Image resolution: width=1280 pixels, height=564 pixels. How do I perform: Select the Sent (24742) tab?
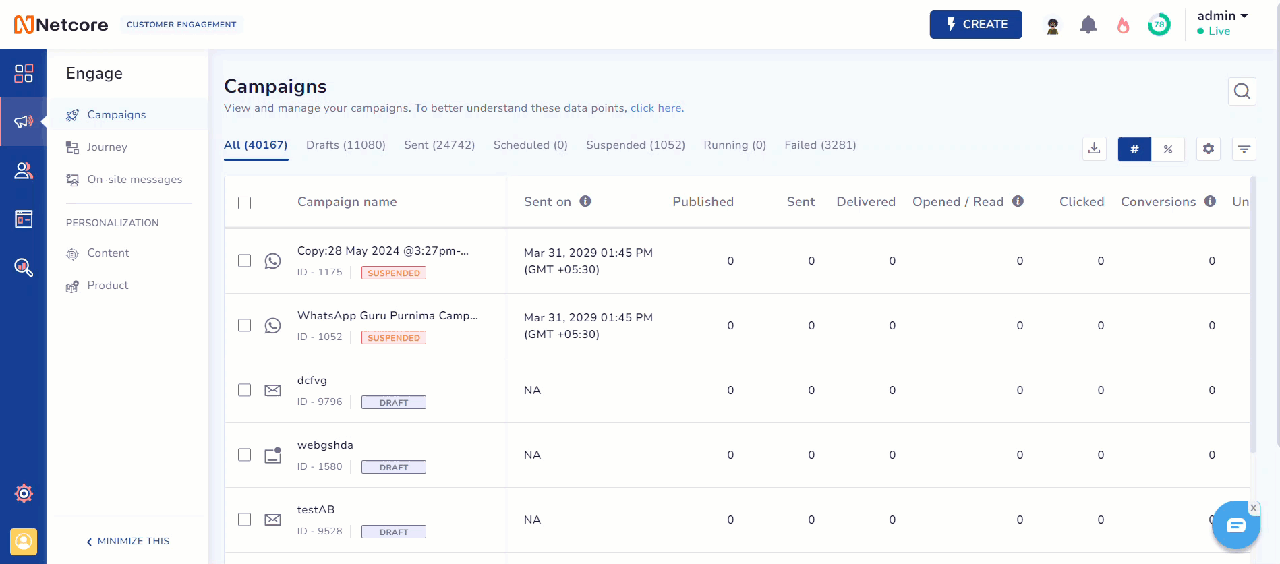[439, 145]
